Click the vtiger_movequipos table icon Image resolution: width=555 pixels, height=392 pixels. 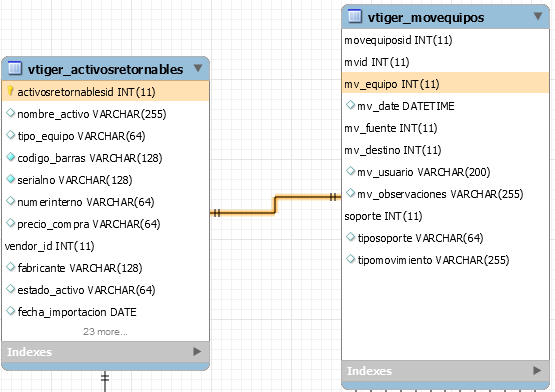355,16
